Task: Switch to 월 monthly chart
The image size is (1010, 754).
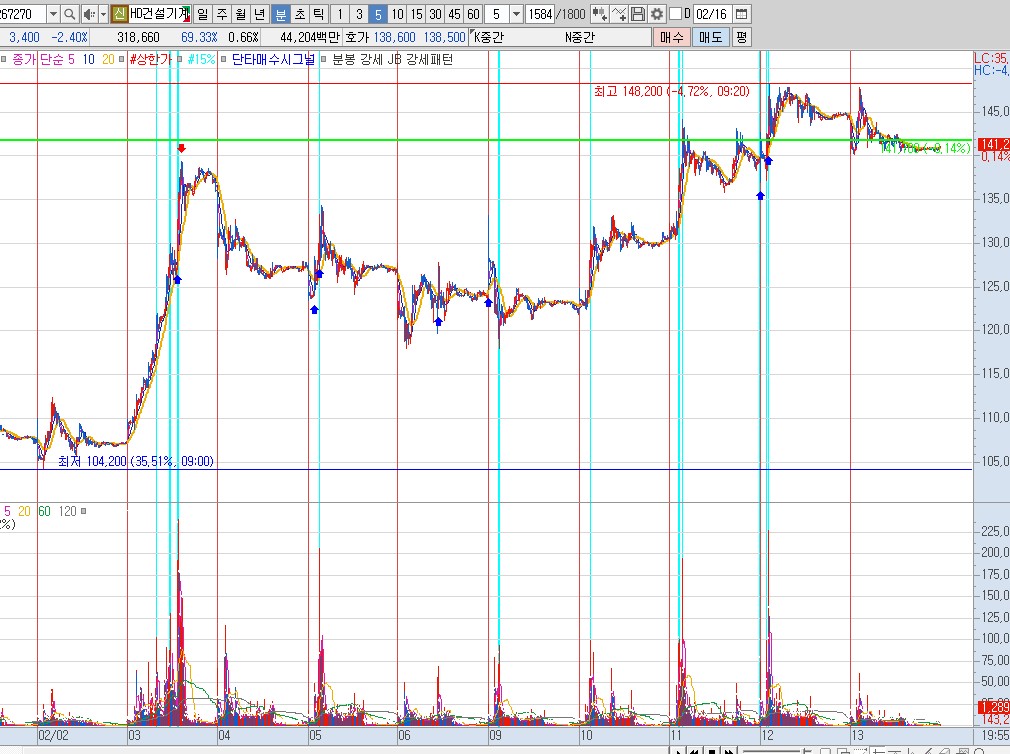Action: (x=240, y=14)
